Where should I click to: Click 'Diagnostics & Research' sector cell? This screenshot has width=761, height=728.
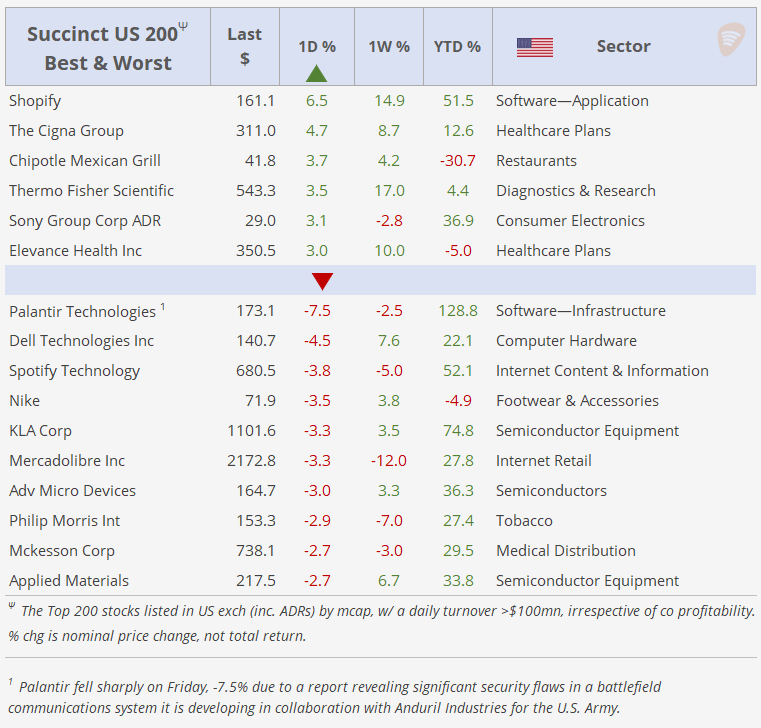576,191
